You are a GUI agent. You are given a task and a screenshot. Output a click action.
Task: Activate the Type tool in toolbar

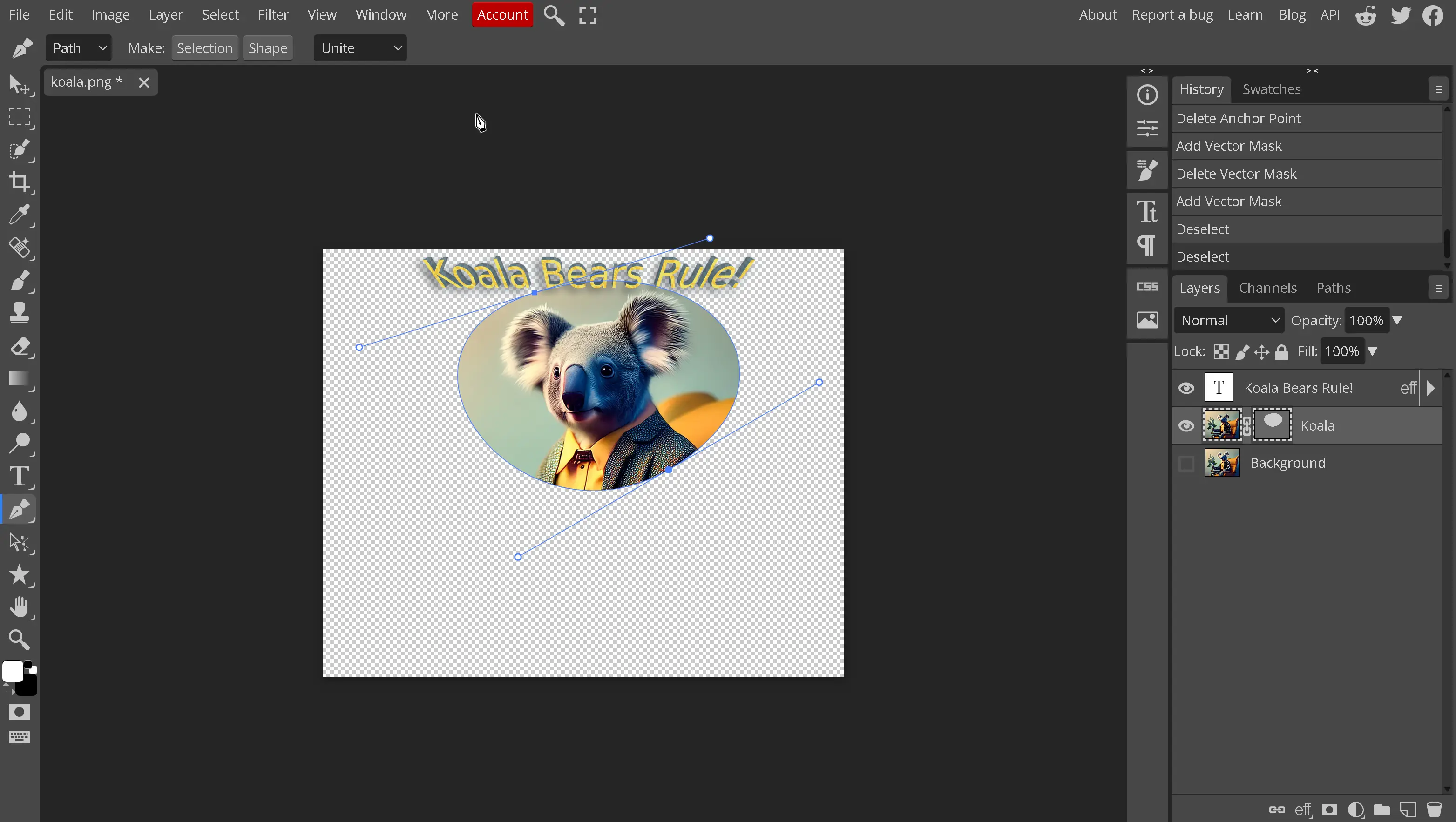[19, 477]
